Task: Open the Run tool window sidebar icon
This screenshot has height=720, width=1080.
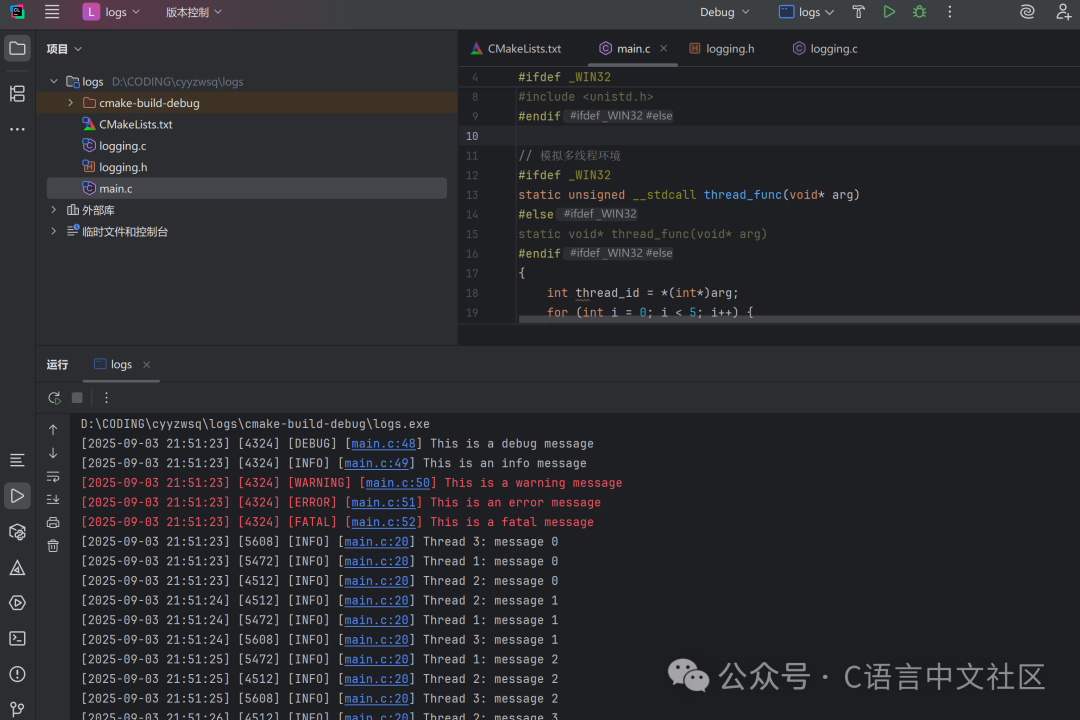Action: [x=17, y=496]
